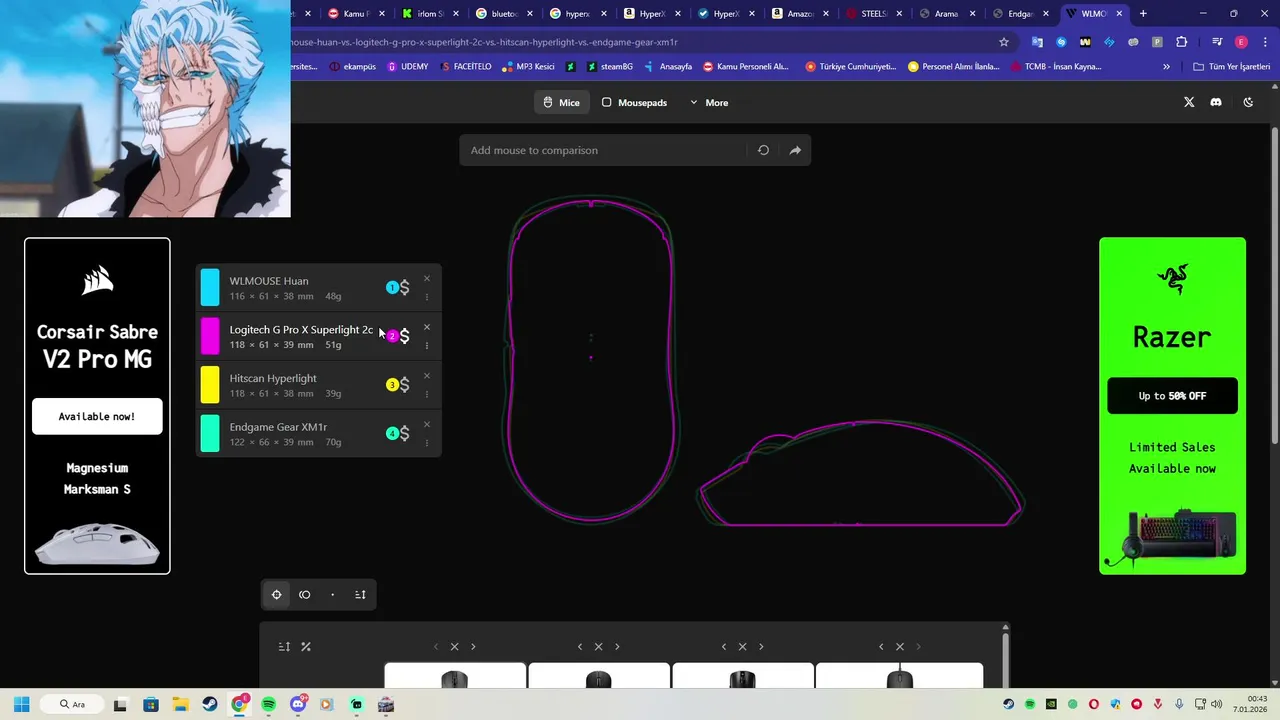Open three-dot options for Hitscan Hyperlight
The image size is (1280, 720).
click(x=427, y=394)
